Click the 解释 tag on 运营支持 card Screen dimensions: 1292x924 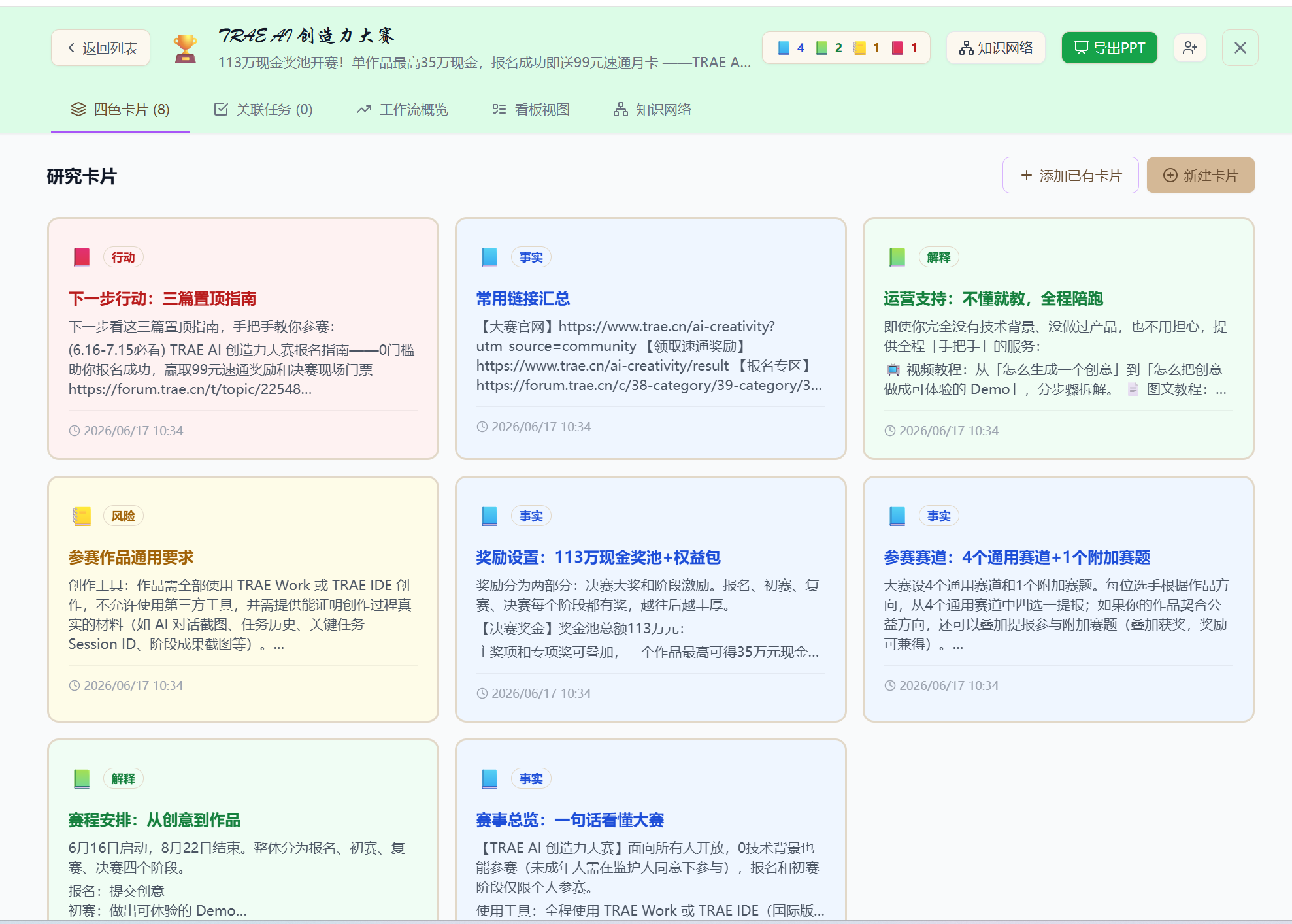938,257
